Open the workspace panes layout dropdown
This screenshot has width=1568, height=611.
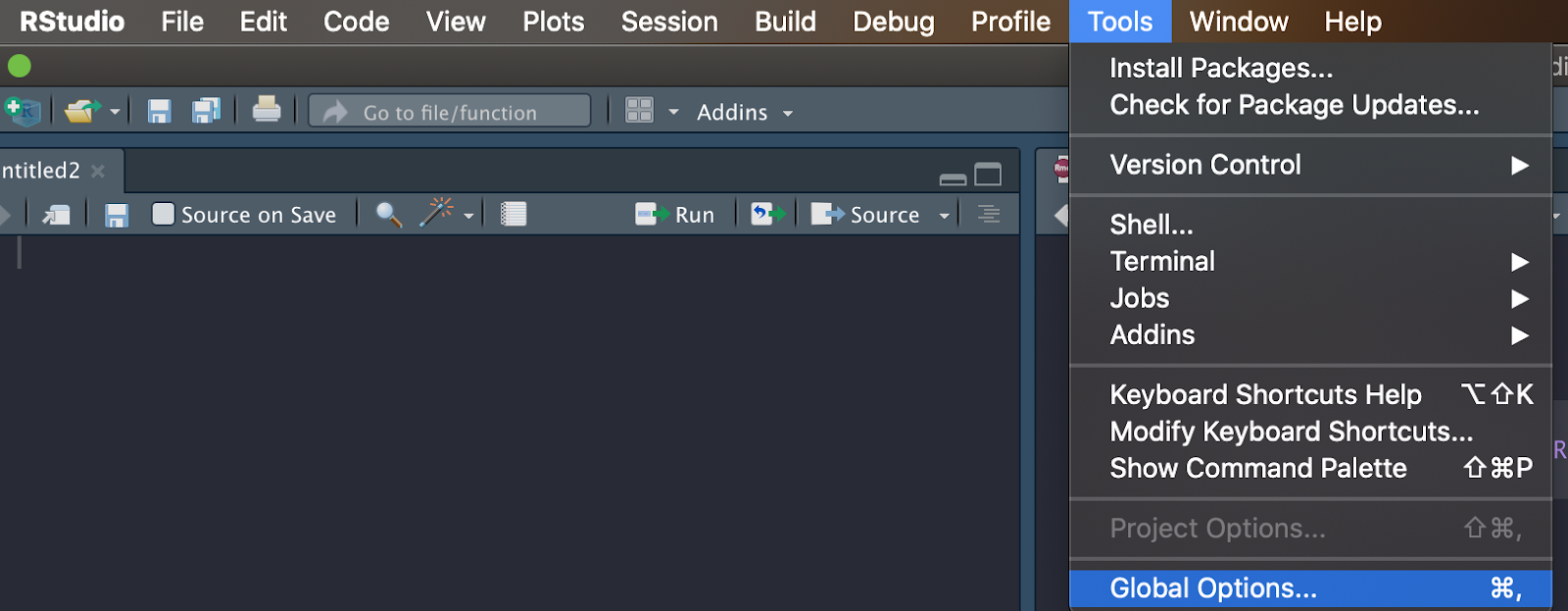point(673,112)
